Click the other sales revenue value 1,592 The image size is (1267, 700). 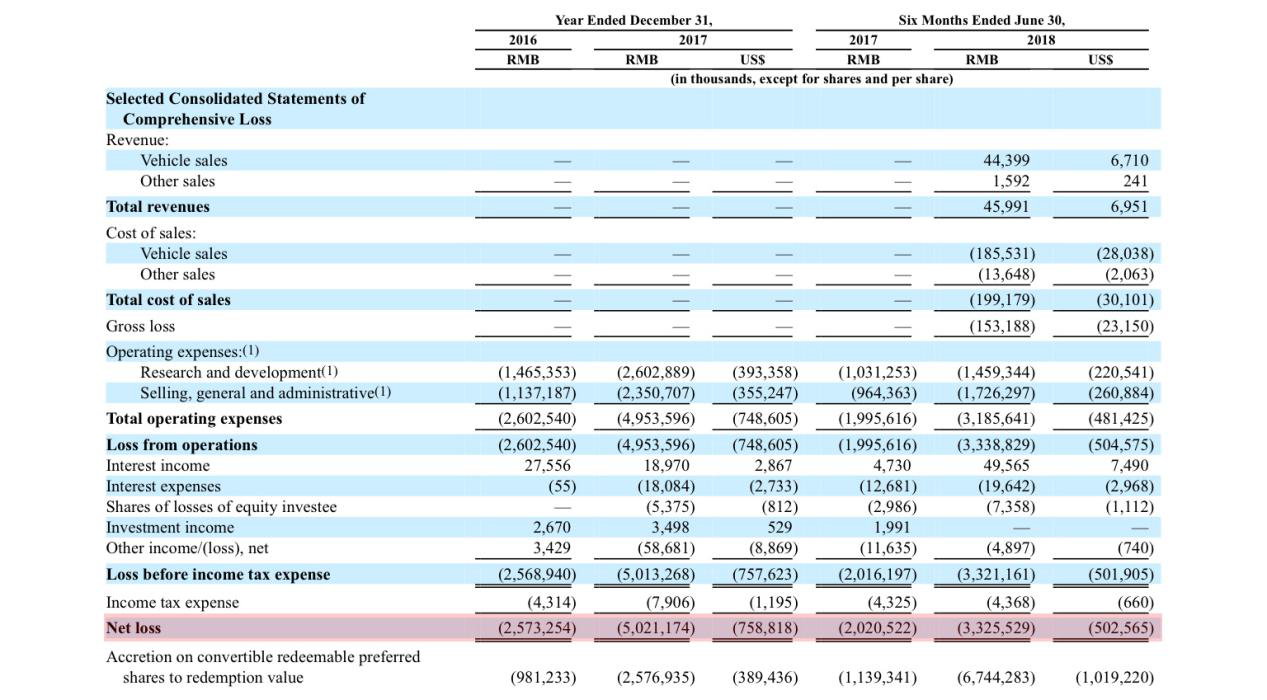point(1011,181)
